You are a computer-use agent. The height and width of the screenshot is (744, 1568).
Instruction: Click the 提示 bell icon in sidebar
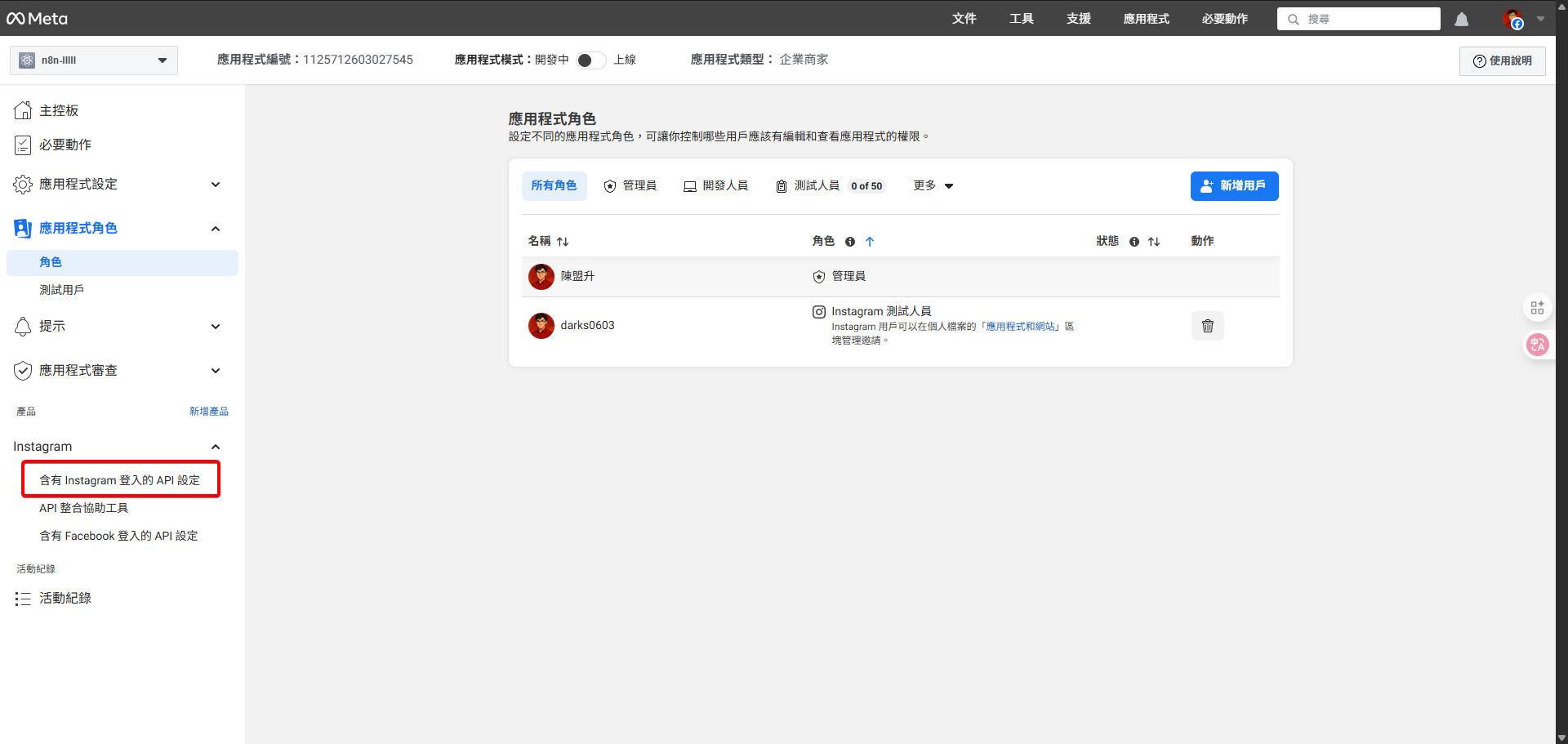[23, 326]
